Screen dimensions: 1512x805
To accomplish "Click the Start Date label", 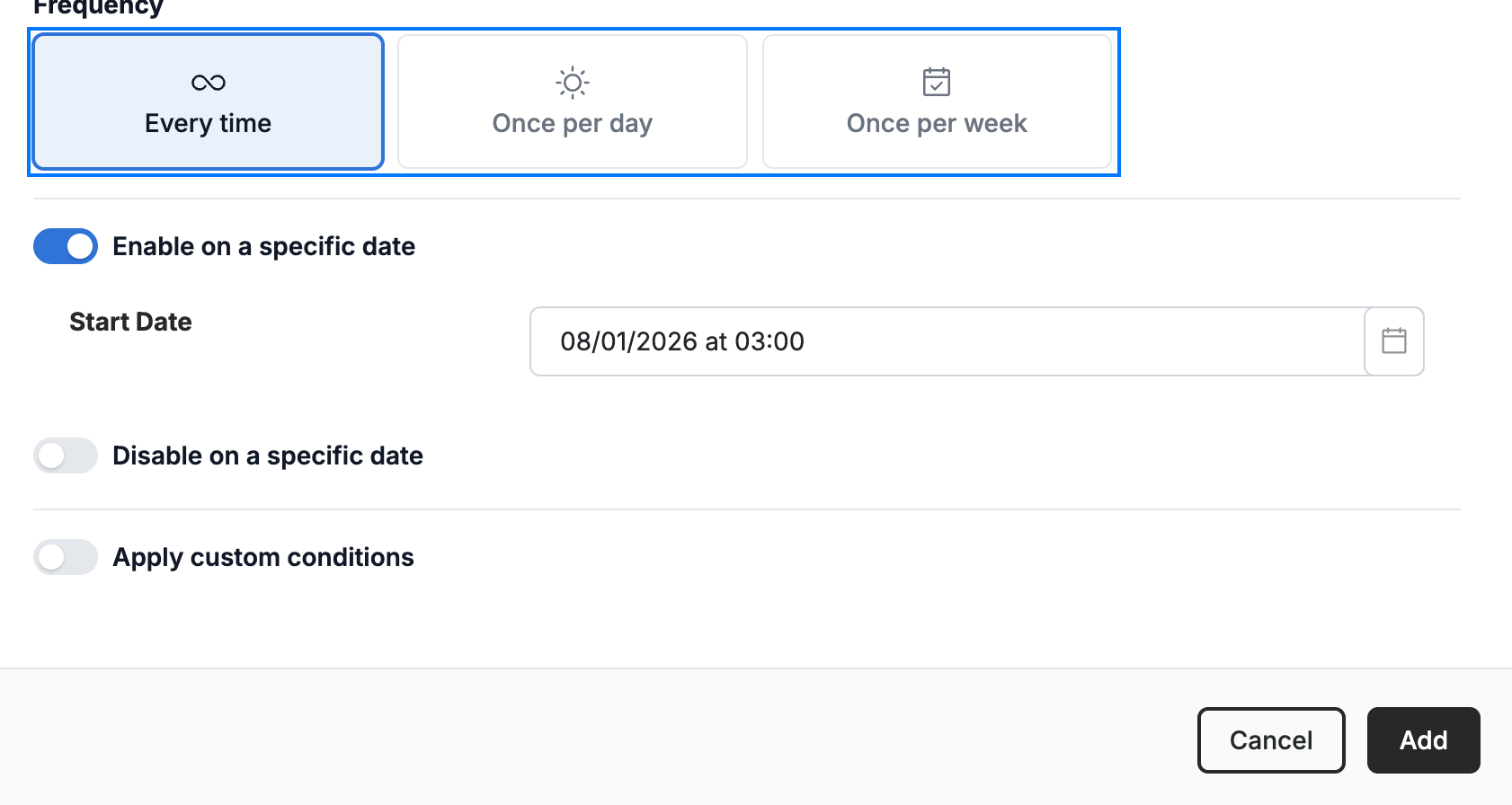I will 130,322.
